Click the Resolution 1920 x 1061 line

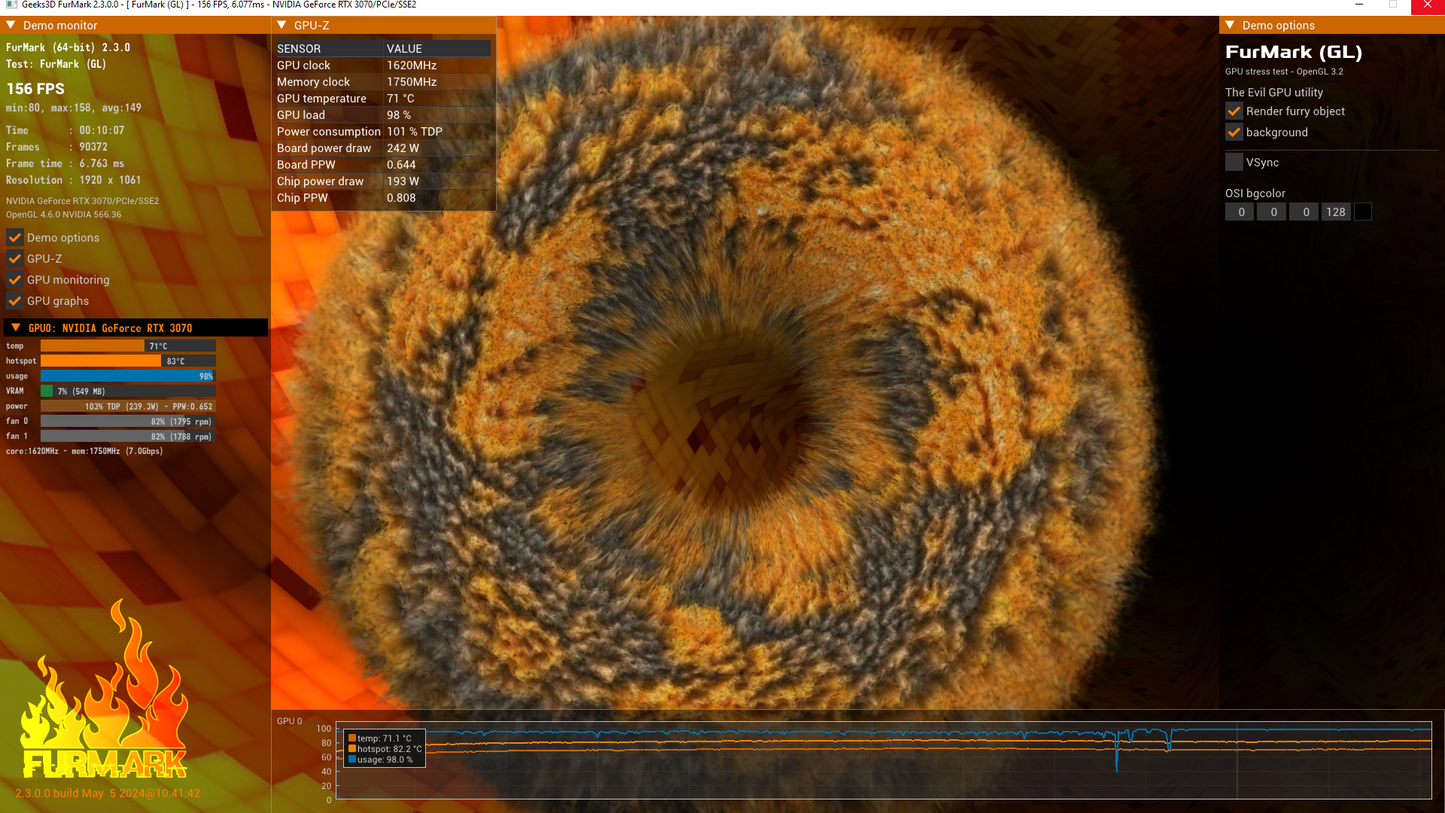click(x=73, y=181)
